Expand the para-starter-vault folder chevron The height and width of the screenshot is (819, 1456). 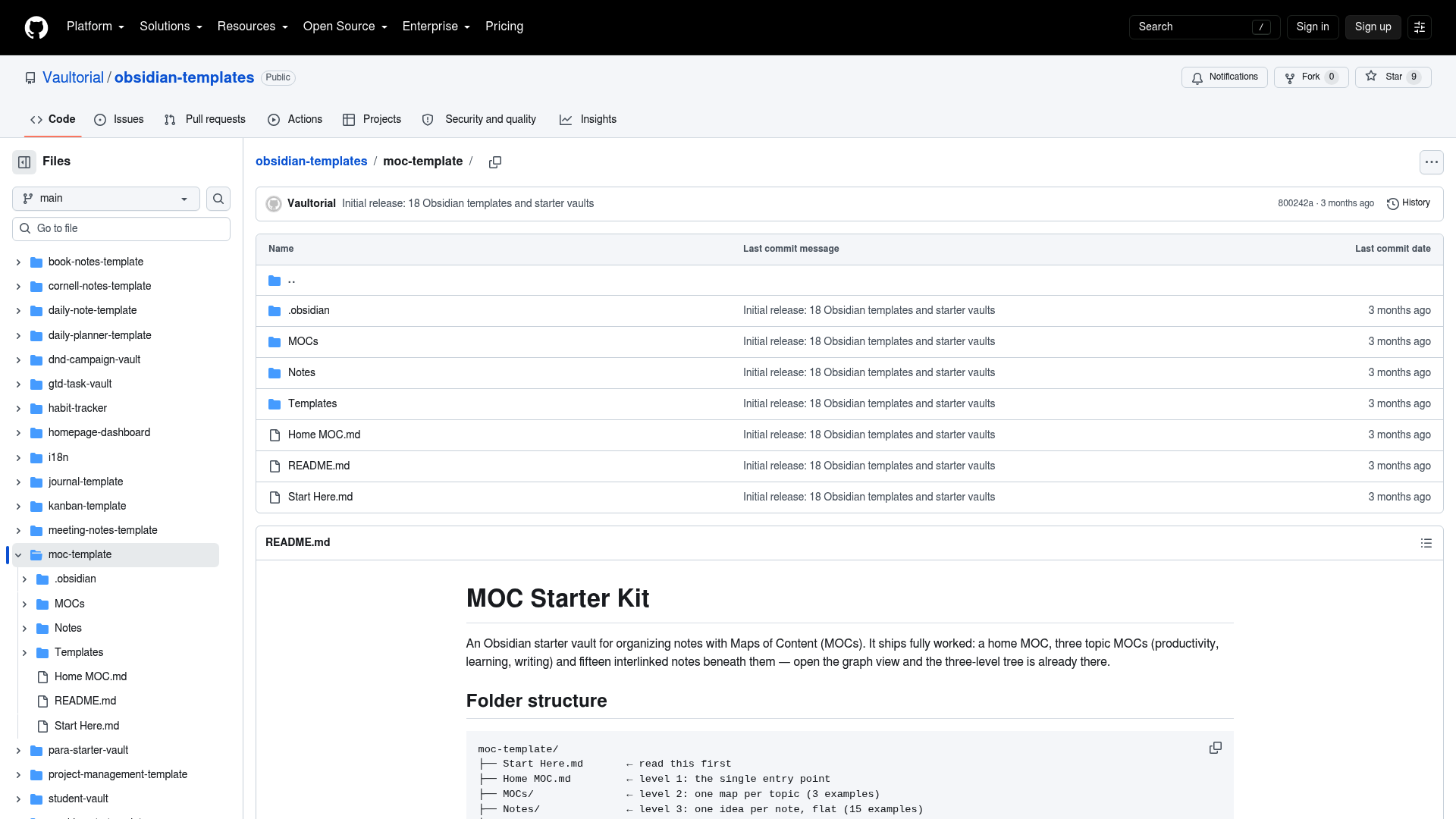(18, 751)
